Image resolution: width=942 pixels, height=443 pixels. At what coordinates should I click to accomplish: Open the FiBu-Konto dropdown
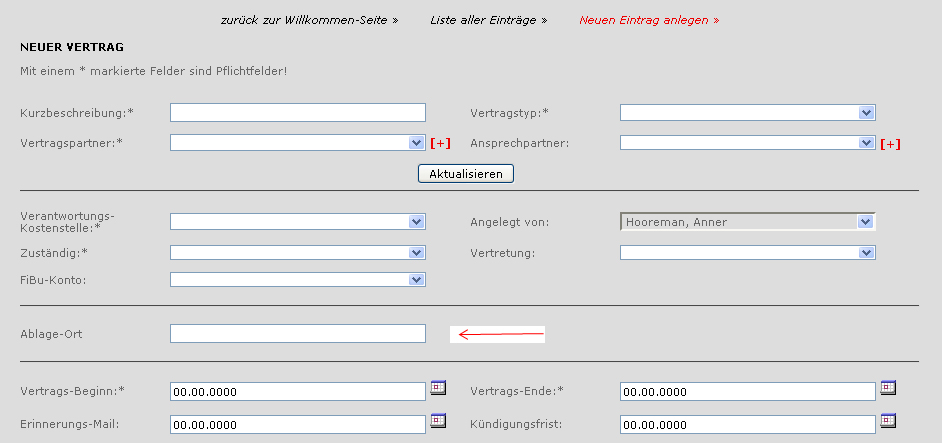(297, 280)
